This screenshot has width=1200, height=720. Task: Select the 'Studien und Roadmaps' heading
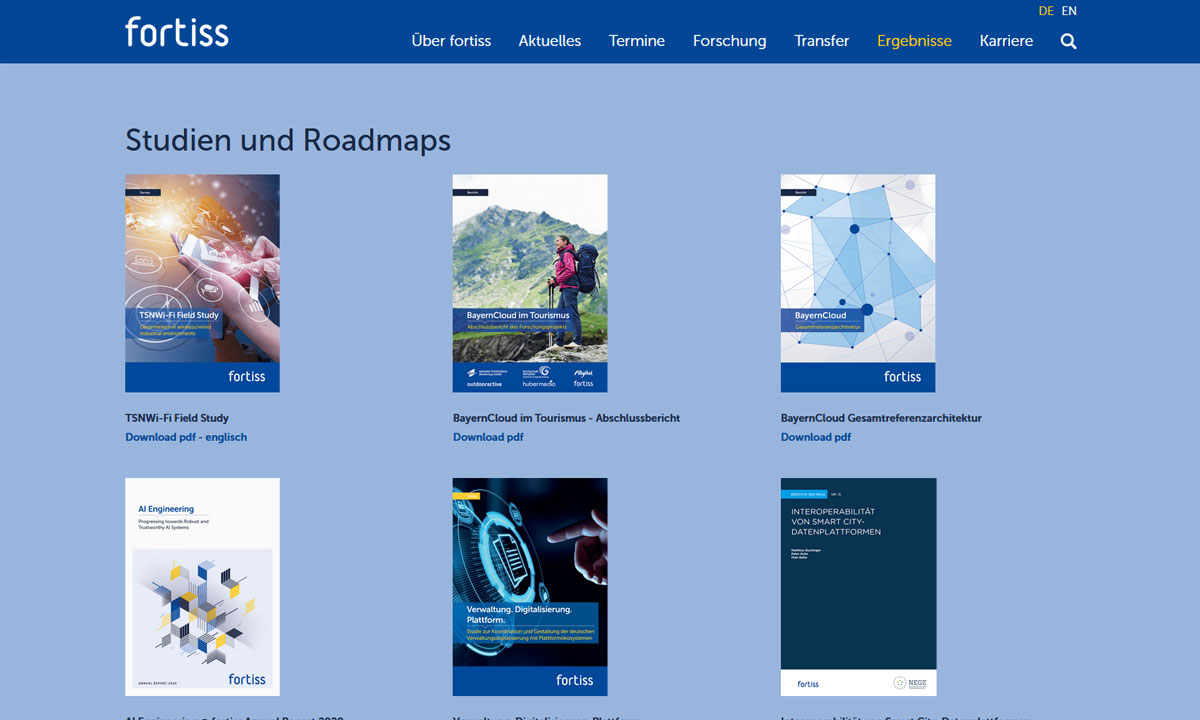tap(288, 140)
